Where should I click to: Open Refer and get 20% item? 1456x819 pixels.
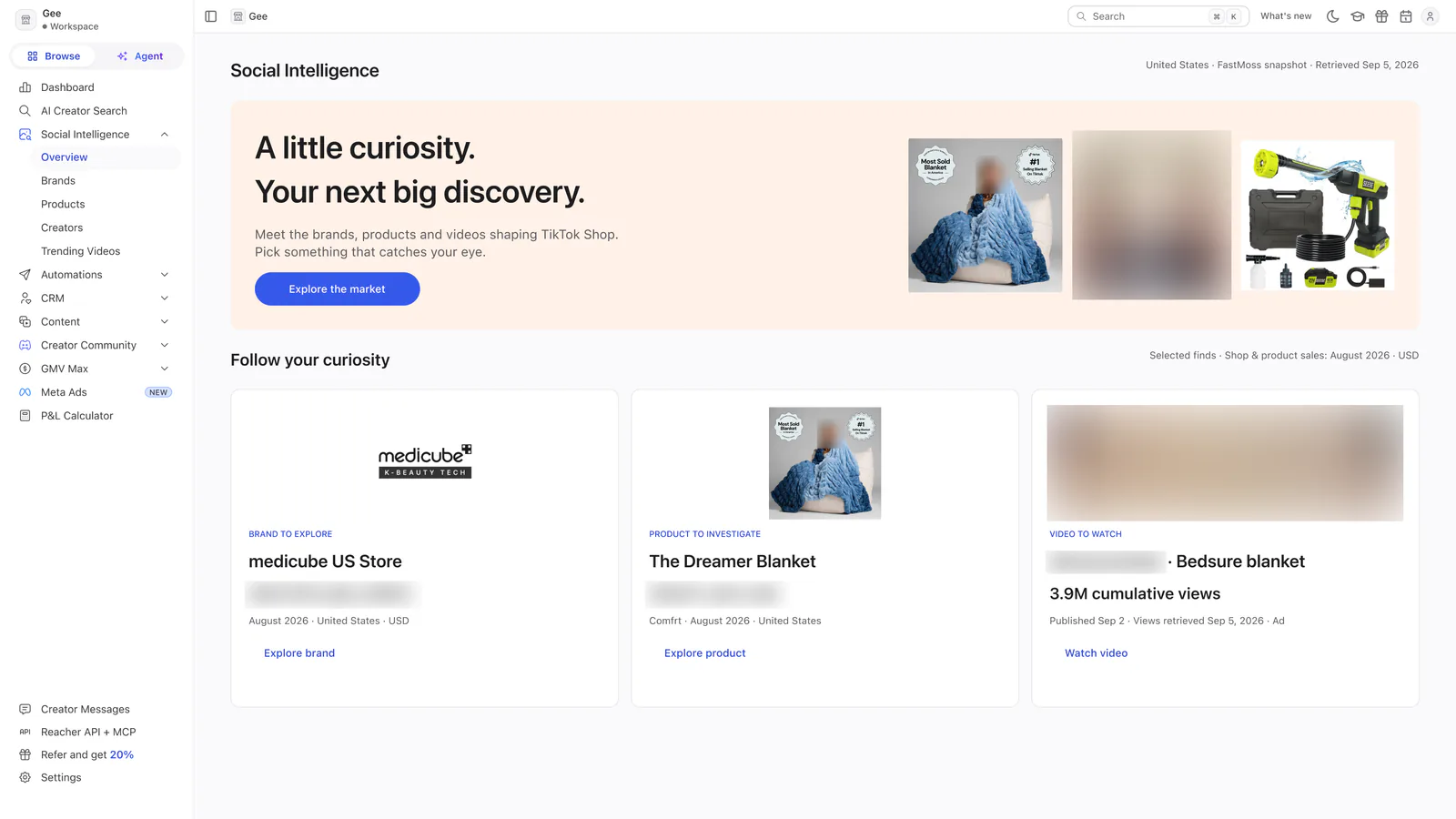pyautogui.click(x=87, y=754)
